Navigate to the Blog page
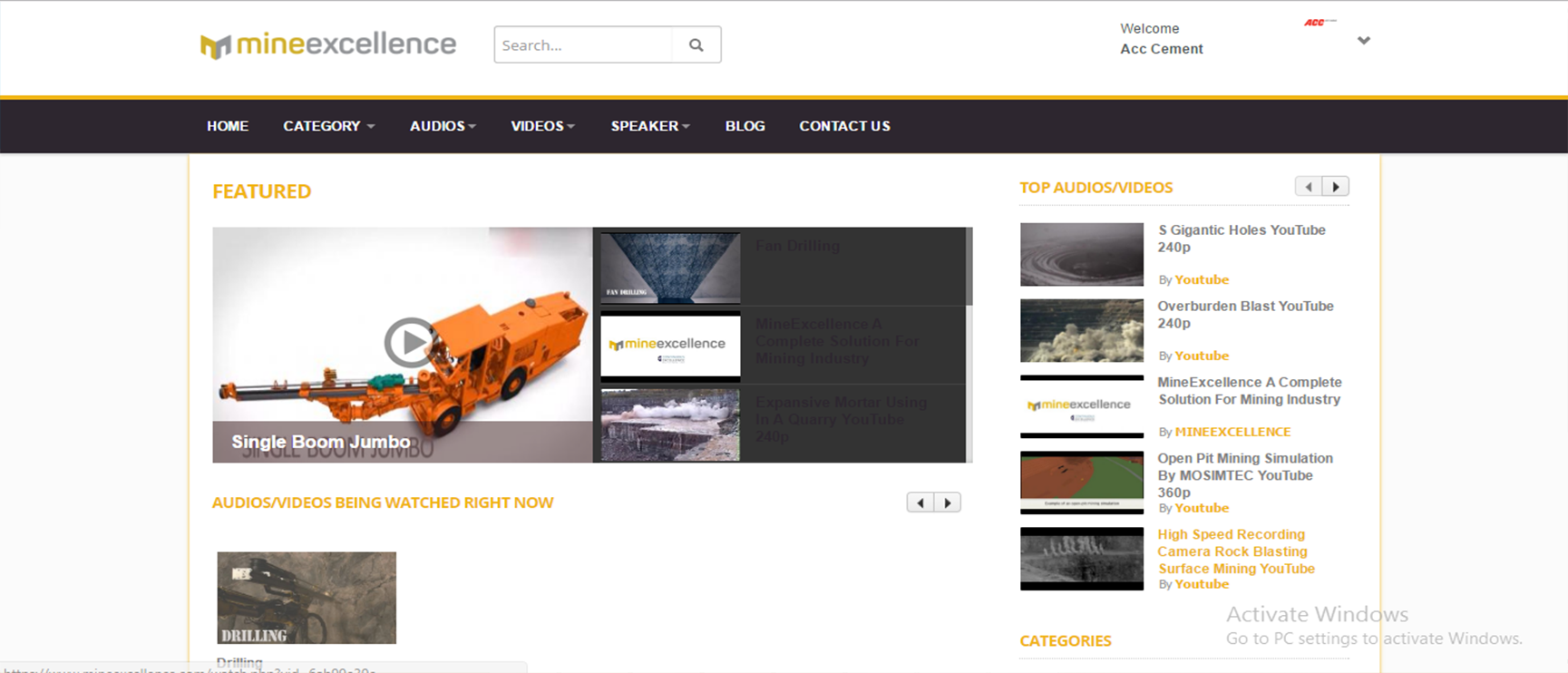This screenshot has height=673, width=1568. (745, 126)
